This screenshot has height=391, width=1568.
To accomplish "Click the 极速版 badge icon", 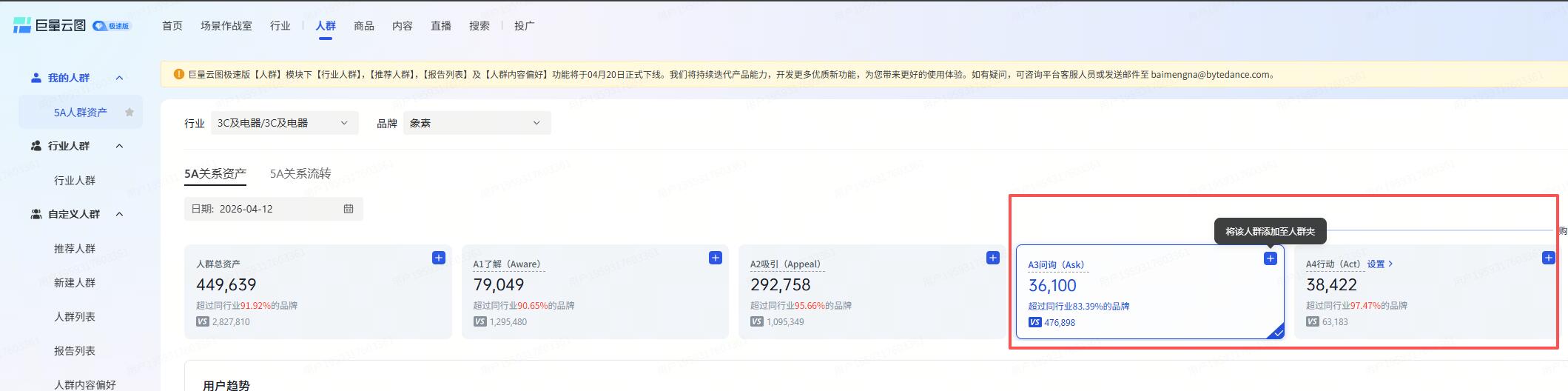I will coord(112,26).
